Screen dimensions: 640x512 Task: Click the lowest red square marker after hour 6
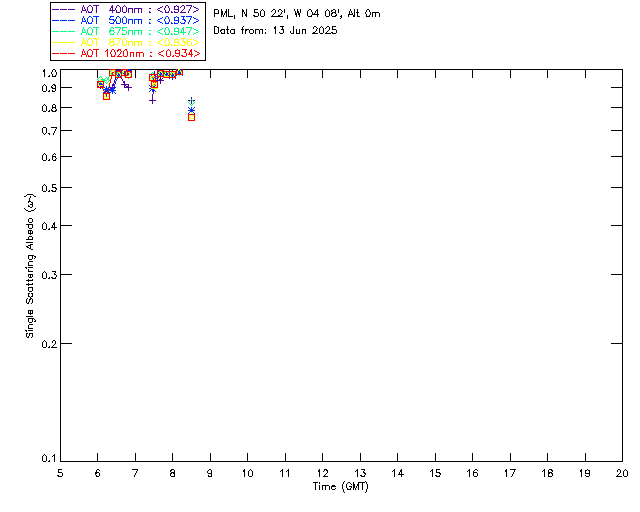pos(107,96)
